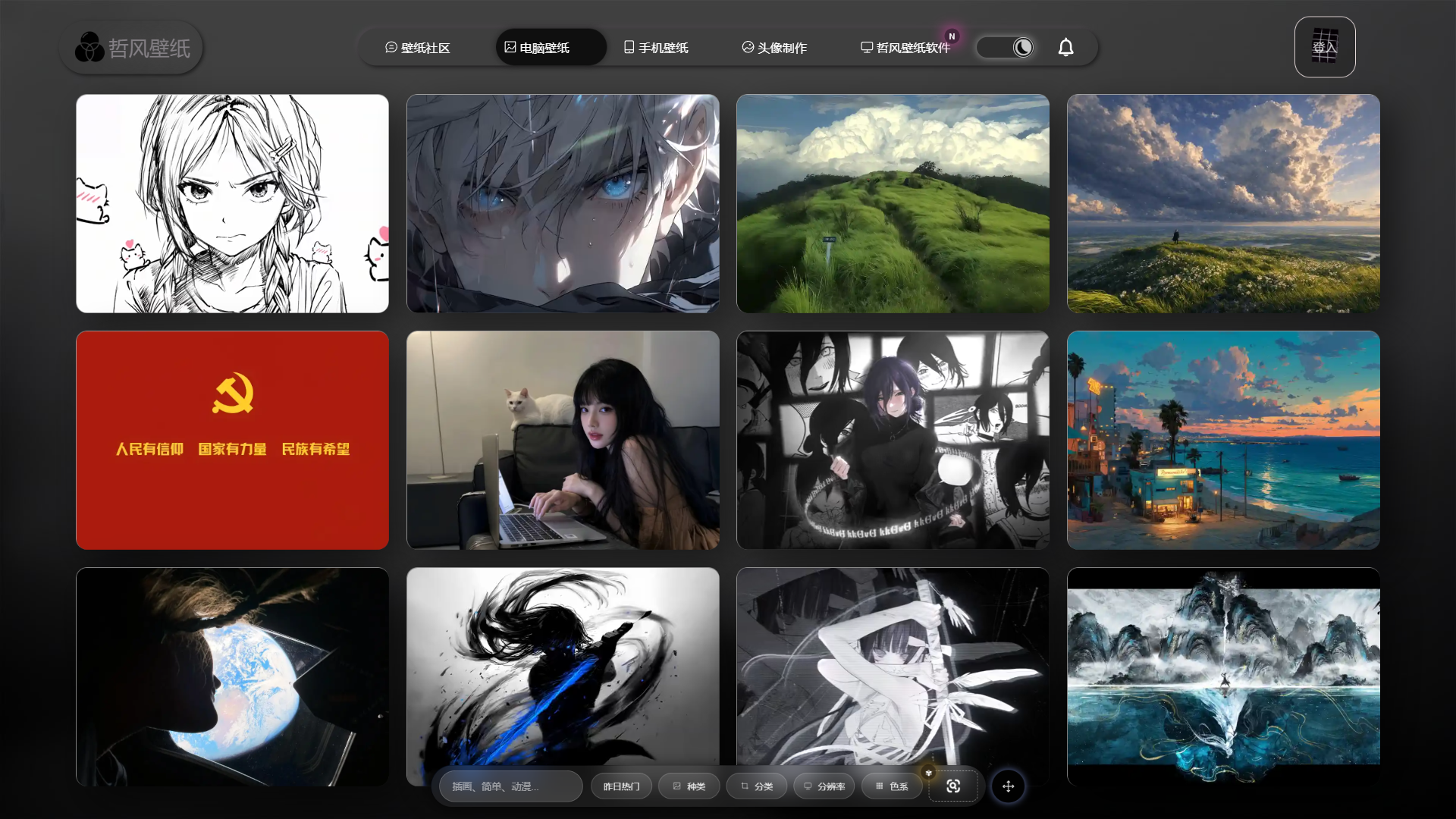The height and width of the screenshot is (819, 1456).
Task: Open manga collage purple hair wallpaper
Action: tap(893, 440)
